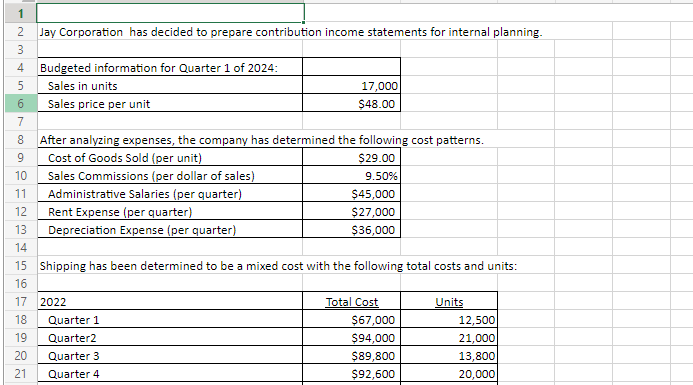This screenshot has height=385, width=693.
Task: Select the 'Quarter 3' label cell
Action: tap(170, 356)
